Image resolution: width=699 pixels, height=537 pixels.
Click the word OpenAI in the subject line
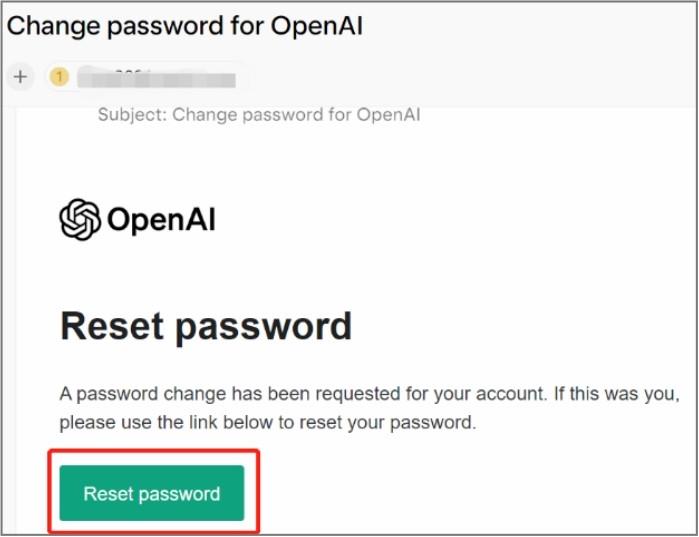pos(389,115)
